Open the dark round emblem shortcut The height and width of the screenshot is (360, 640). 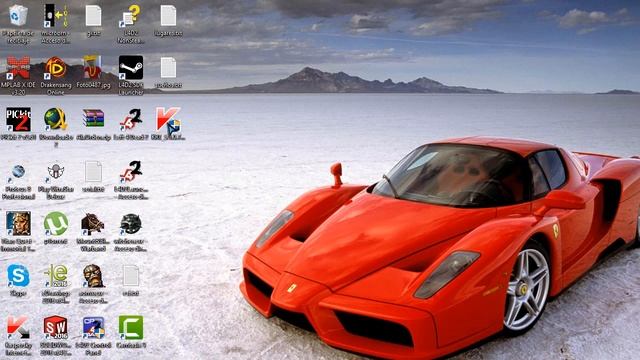(131, 224)
